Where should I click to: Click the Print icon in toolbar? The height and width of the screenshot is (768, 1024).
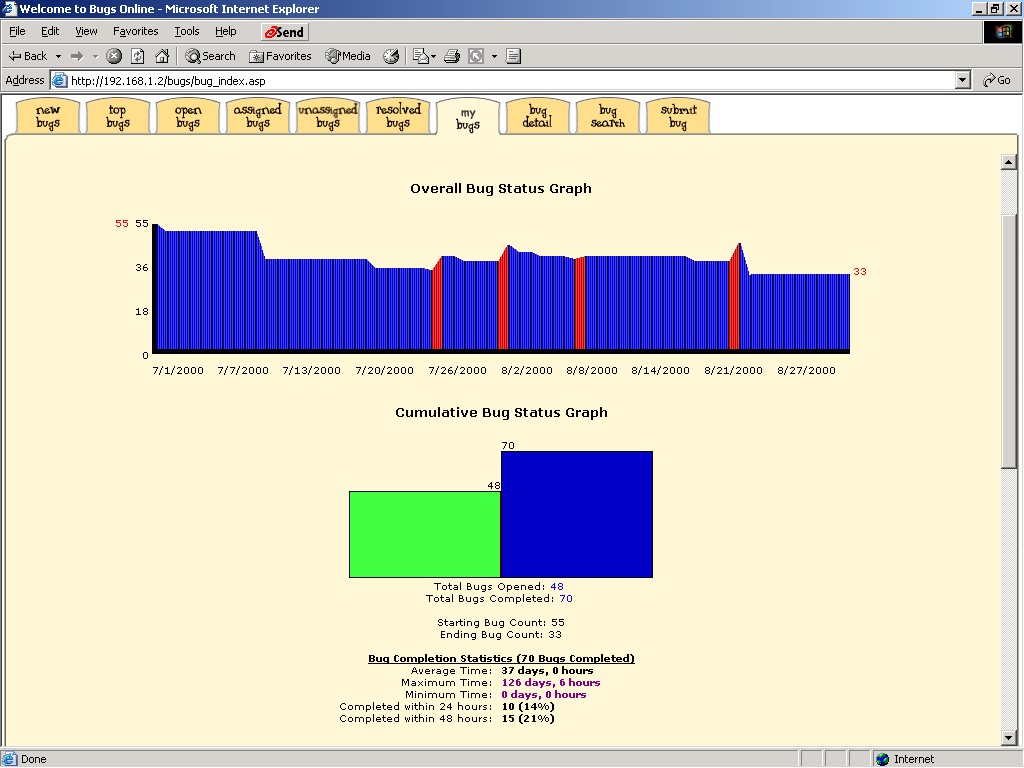click(x=452, y=56)
